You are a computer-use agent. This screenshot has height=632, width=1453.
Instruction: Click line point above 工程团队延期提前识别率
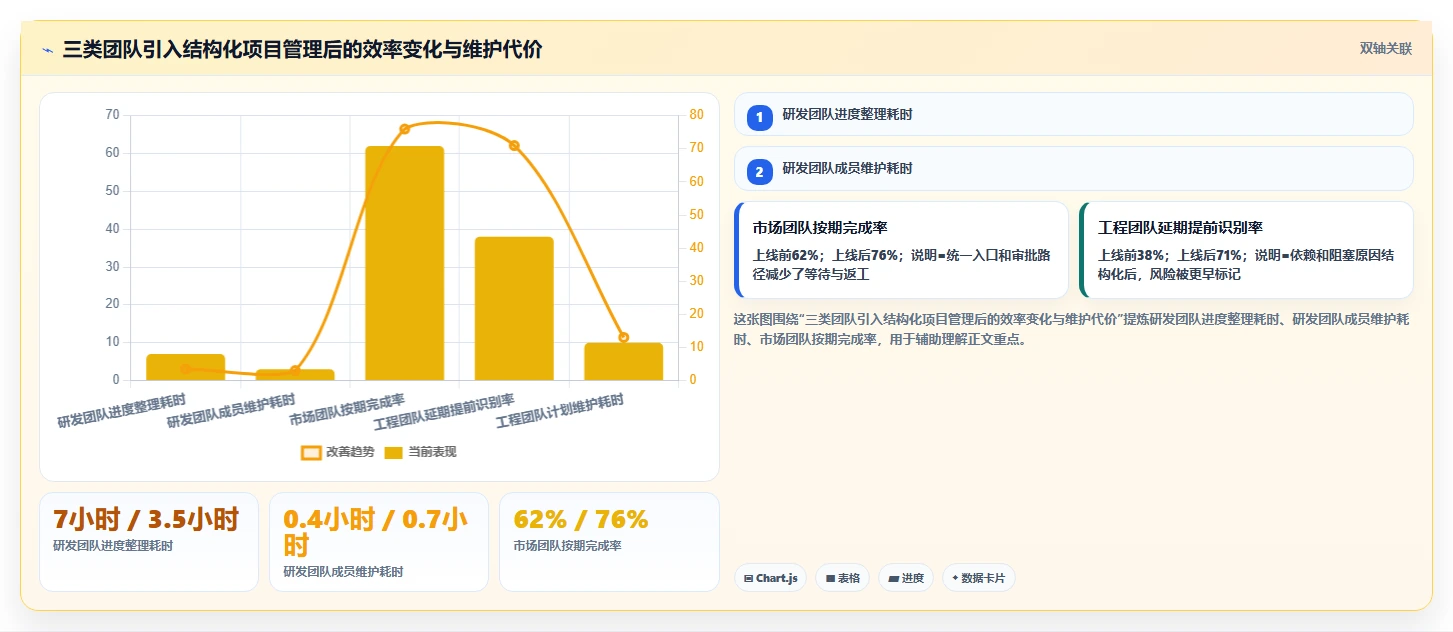point(514,145)
